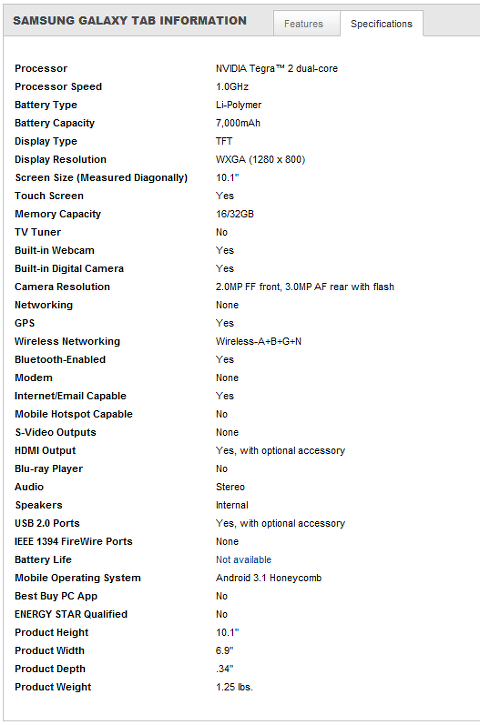Click the Speakers label
The height and width of the screenshot is (725, 480).
point(38,505)
